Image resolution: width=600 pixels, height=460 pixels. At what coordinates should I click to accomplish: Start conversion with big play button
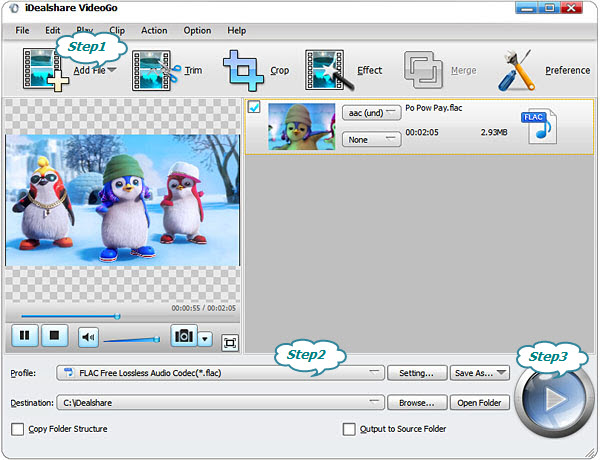click(x=553, y=399)
